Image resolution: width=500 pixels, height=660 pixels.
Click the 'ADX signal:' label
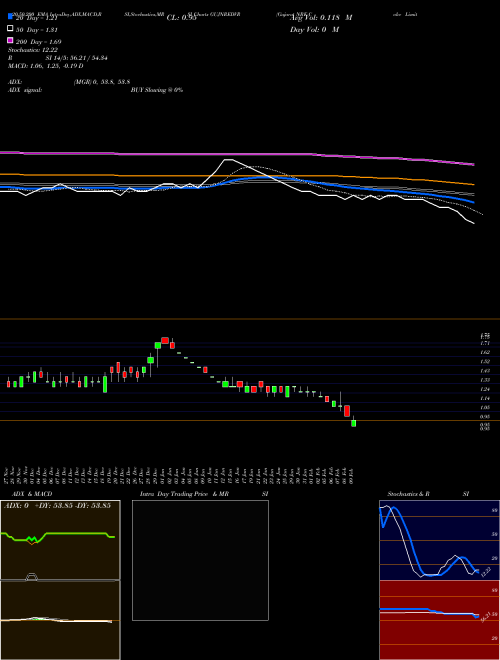pos(25,90)
